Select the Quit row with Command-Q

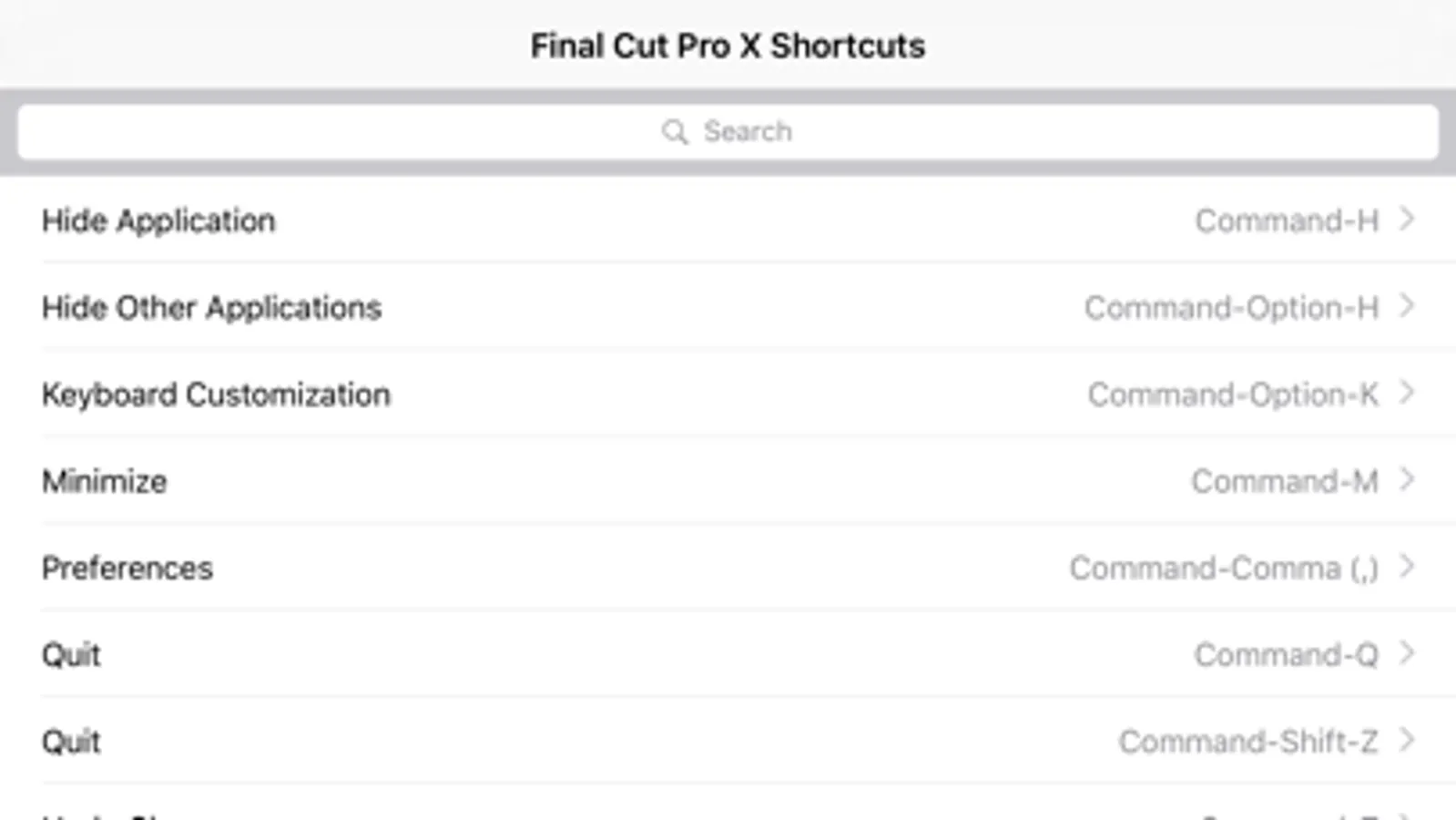(x=728, y=653)
